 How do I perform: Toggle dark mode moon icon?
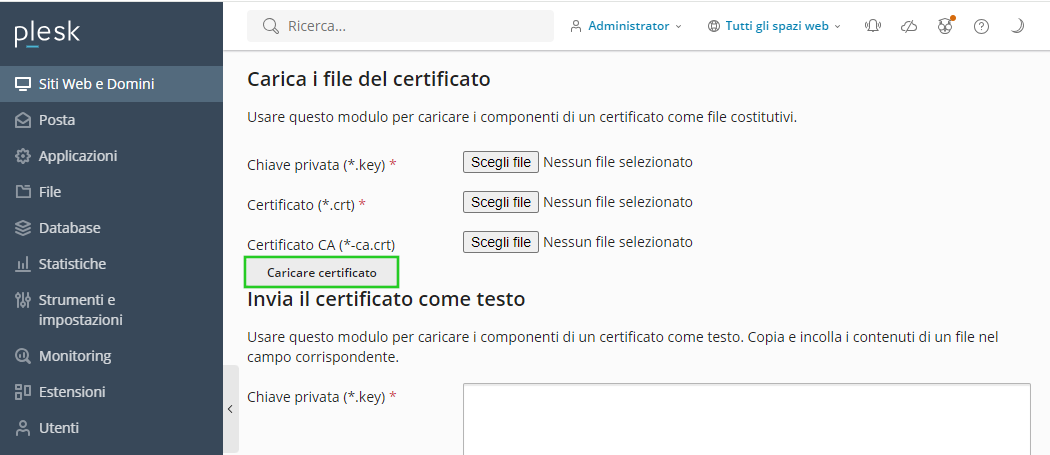pos(1017,26)
